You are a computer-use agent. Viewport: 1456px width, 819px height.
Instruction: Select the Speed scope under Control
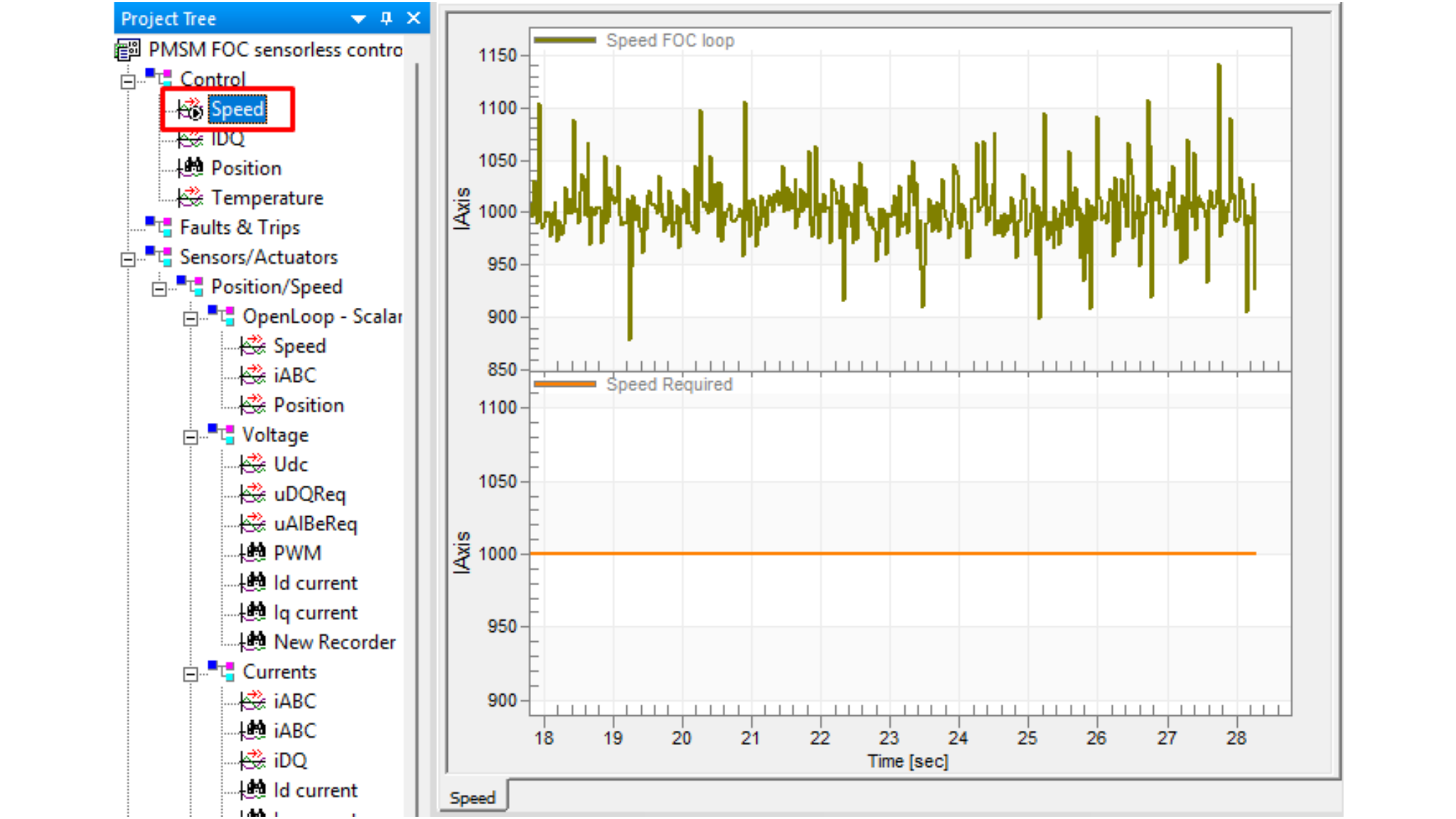pos(237,109)
